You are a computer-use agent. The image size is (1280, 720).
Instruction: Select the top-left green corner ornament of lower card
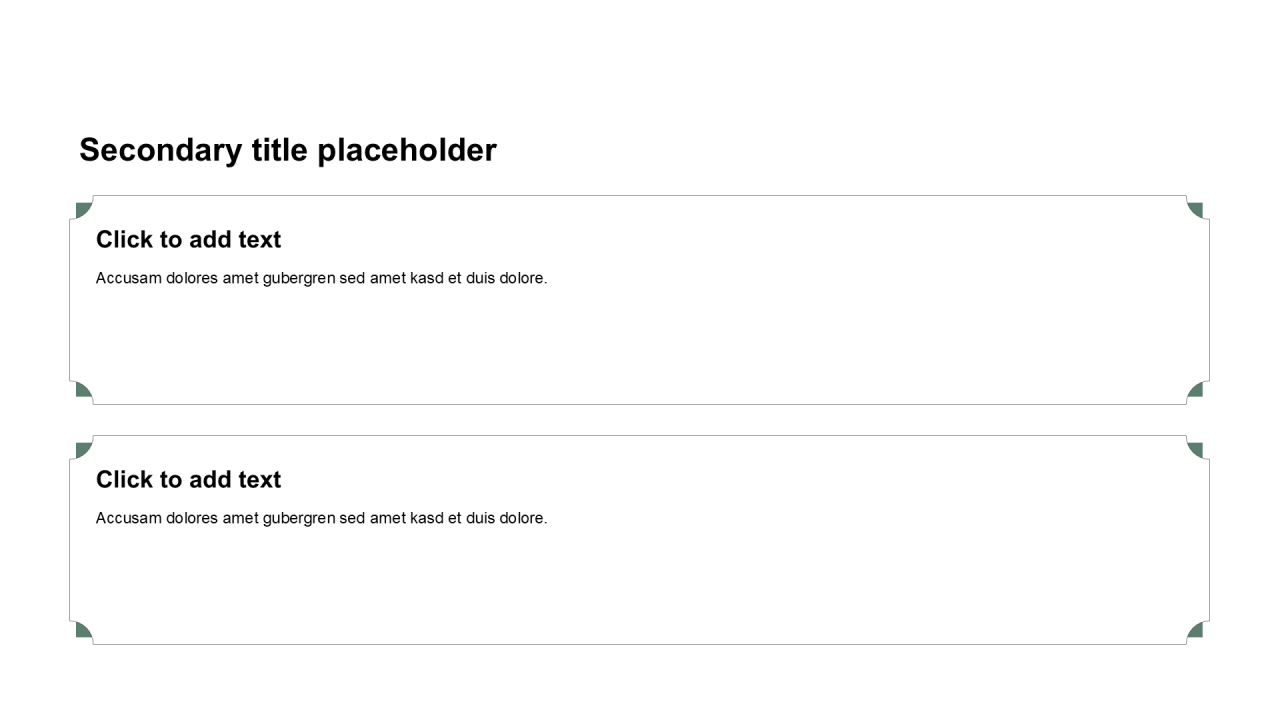pyautogui.click(x=83, y=450)
